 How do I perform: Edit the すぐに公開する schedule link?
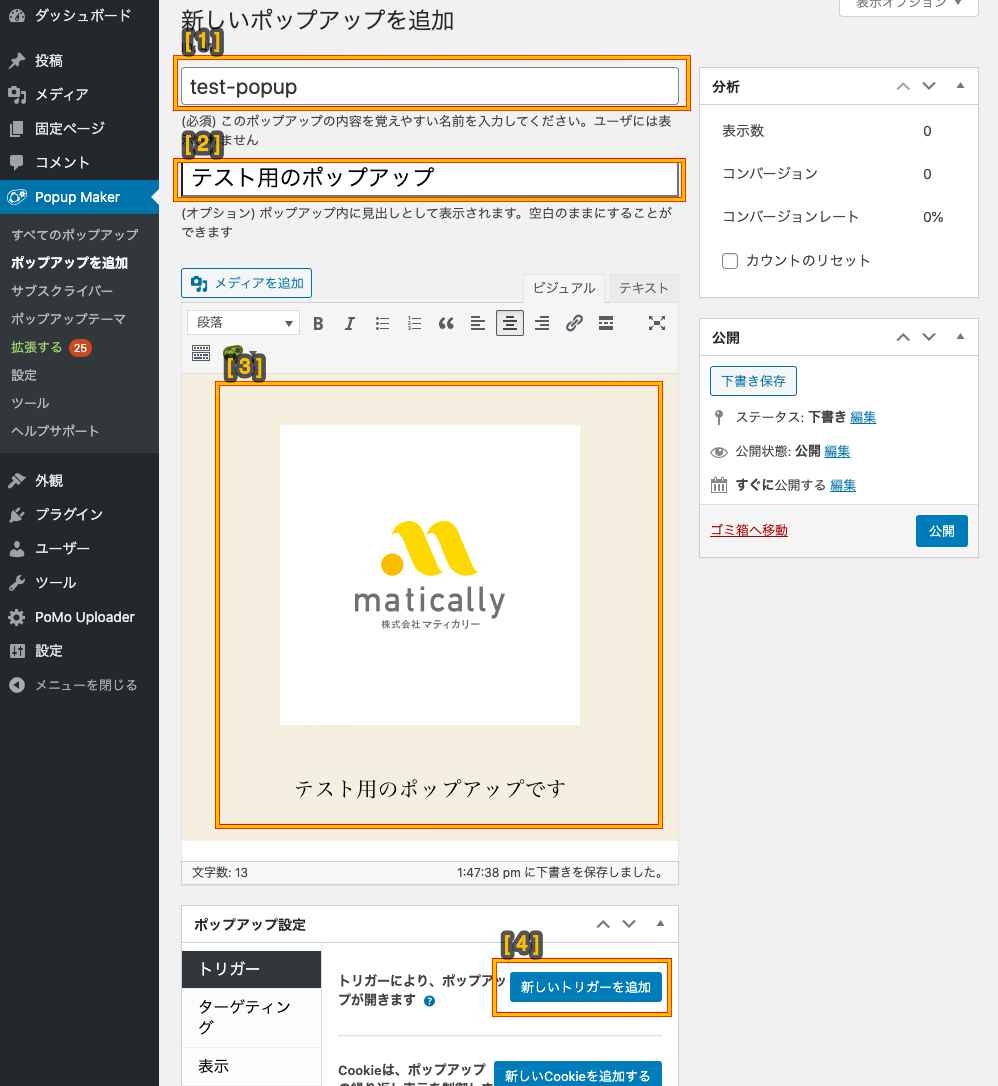coord(843,486)
